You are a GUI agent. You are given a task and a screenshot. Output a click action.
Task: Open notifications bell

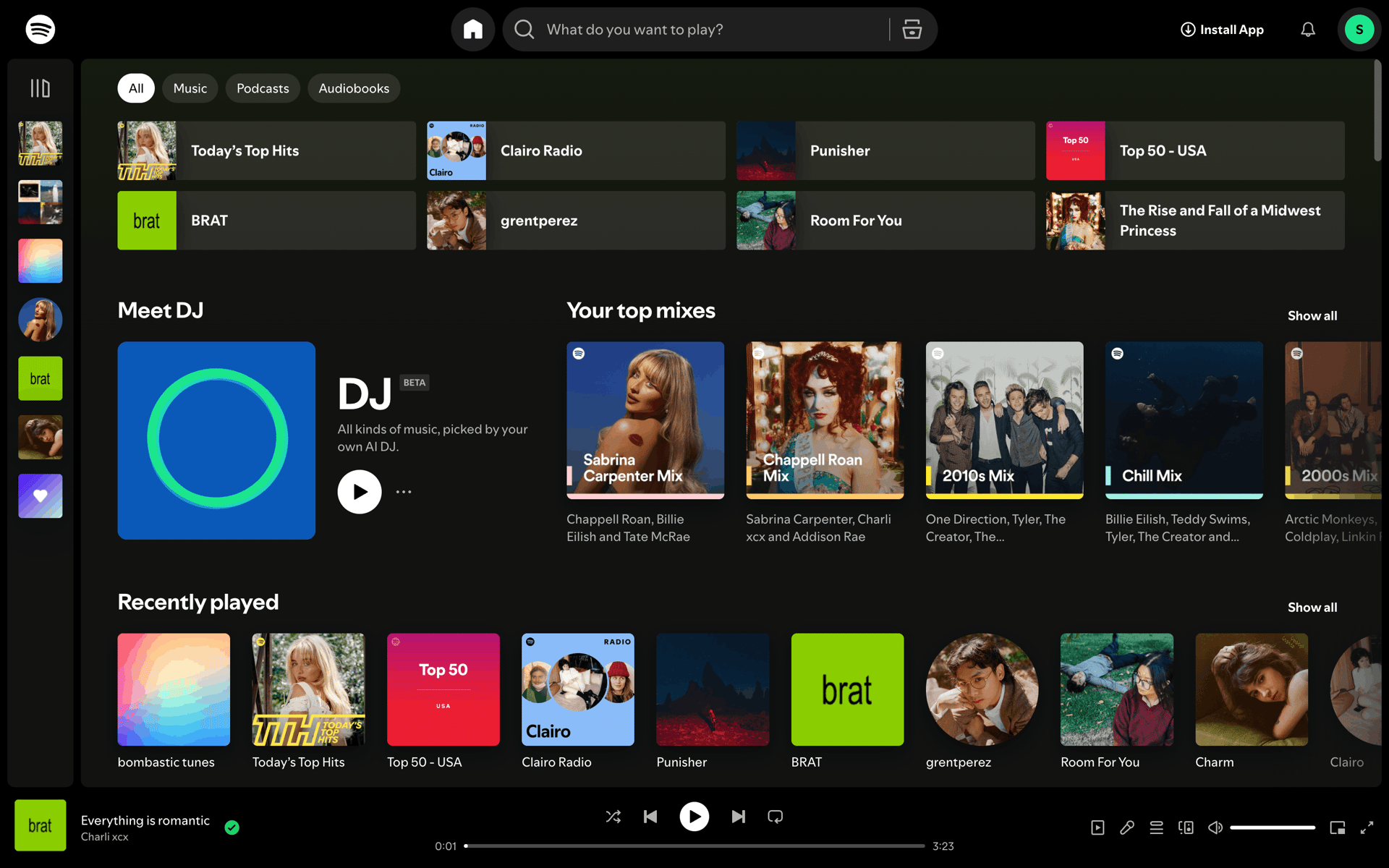[x=1308, y=30]
